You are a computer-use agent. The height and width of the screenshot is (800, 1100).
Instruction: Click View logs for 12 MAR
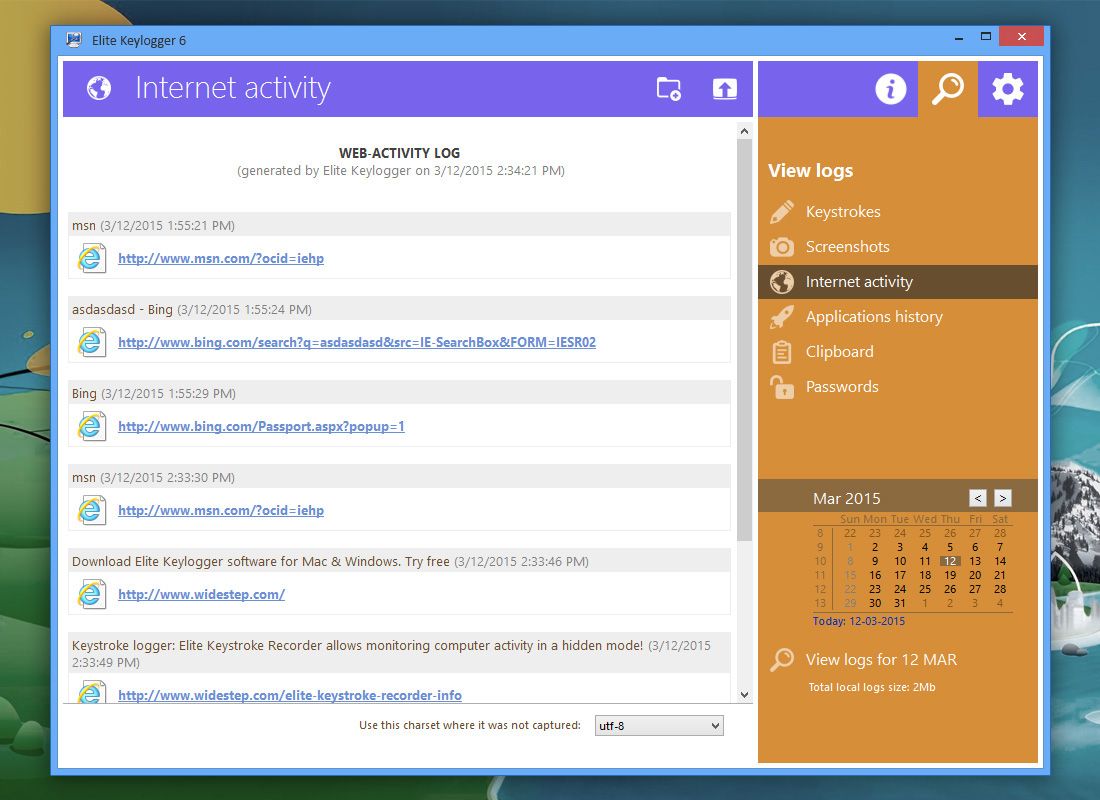point(881,660)
